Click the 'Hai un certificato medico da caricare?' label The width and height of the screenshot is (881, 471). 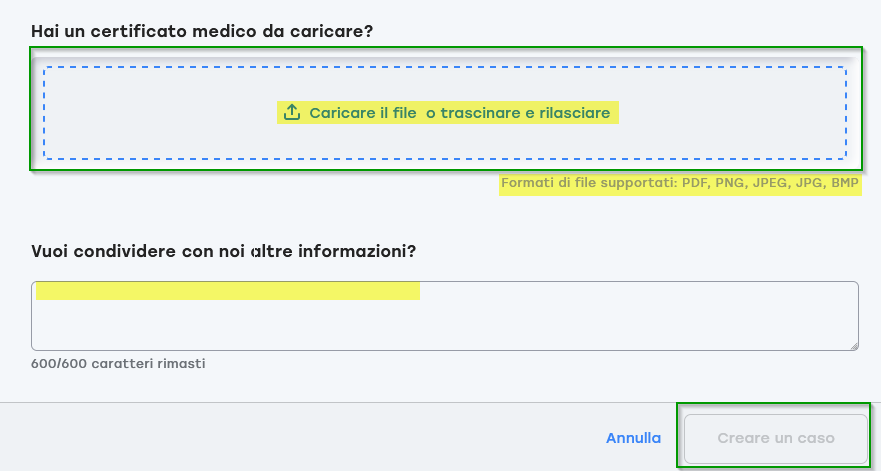[202, 32]
